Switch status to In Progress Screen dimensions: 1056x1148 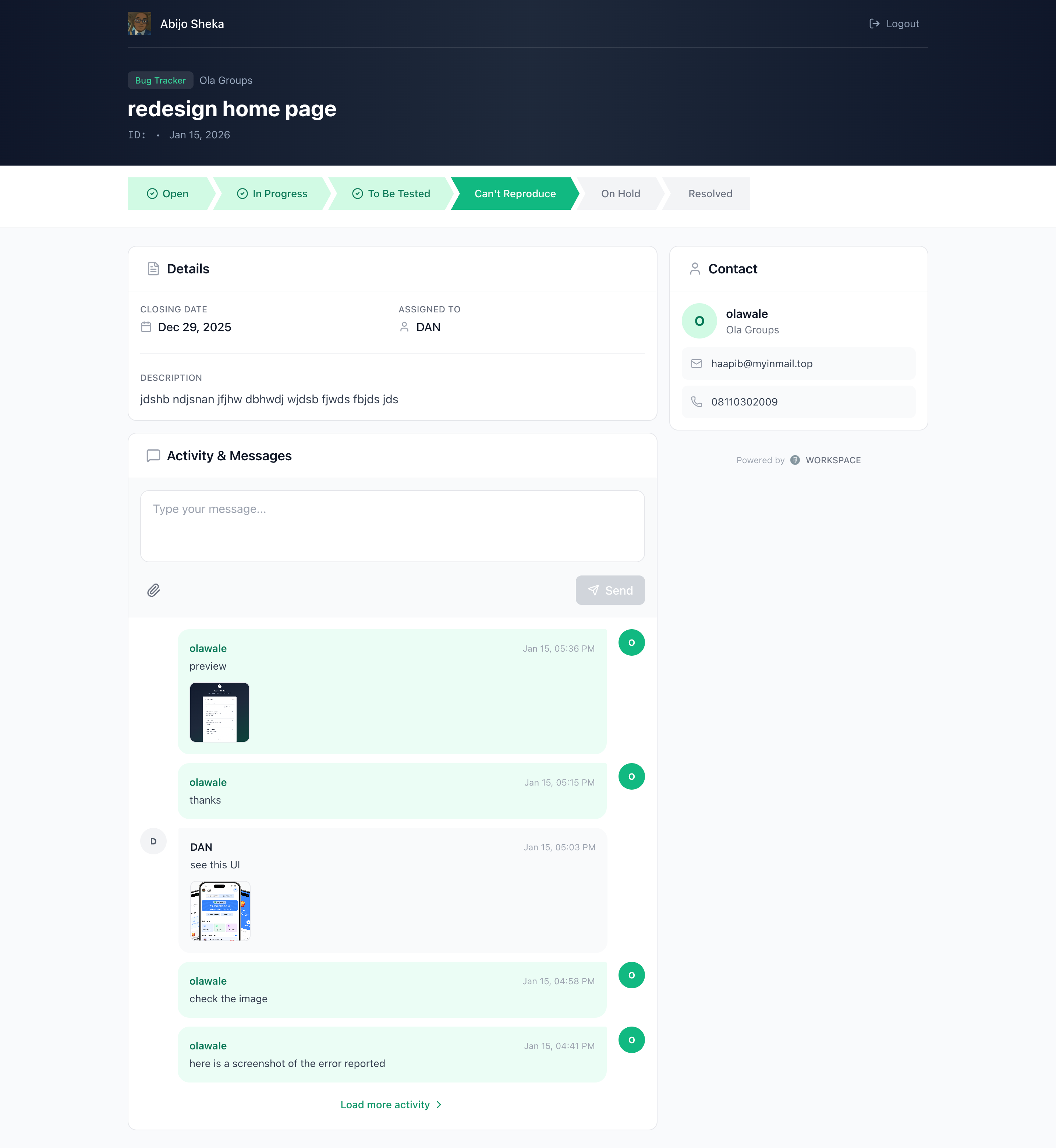(x=272, y=194)
